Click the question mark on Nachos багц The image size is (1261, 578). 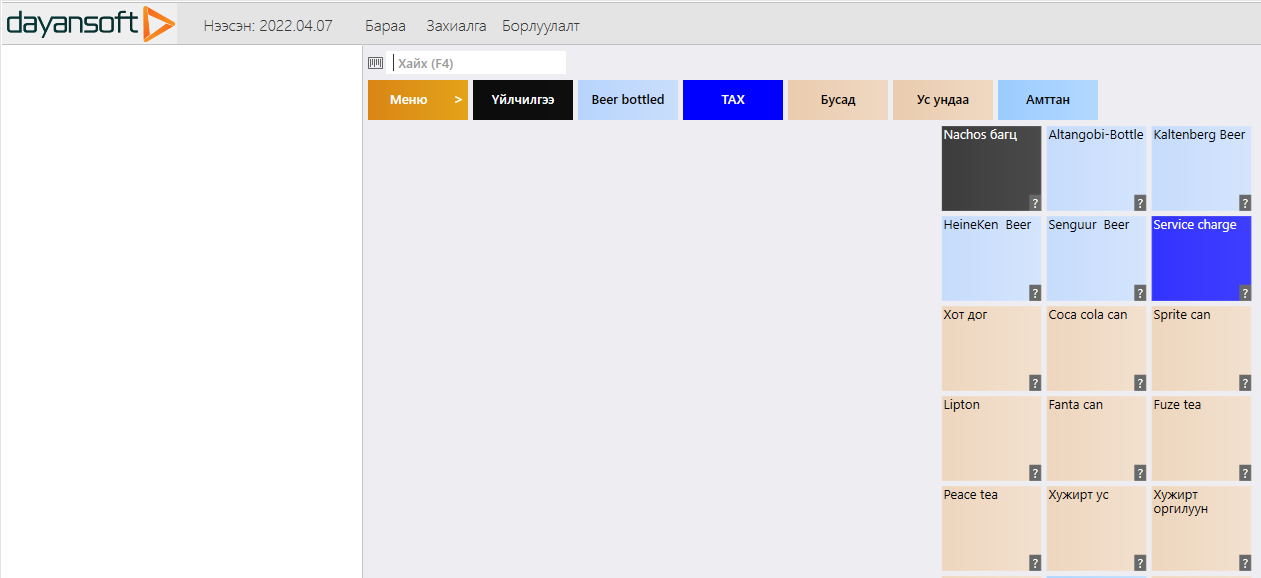point(1035,203)
